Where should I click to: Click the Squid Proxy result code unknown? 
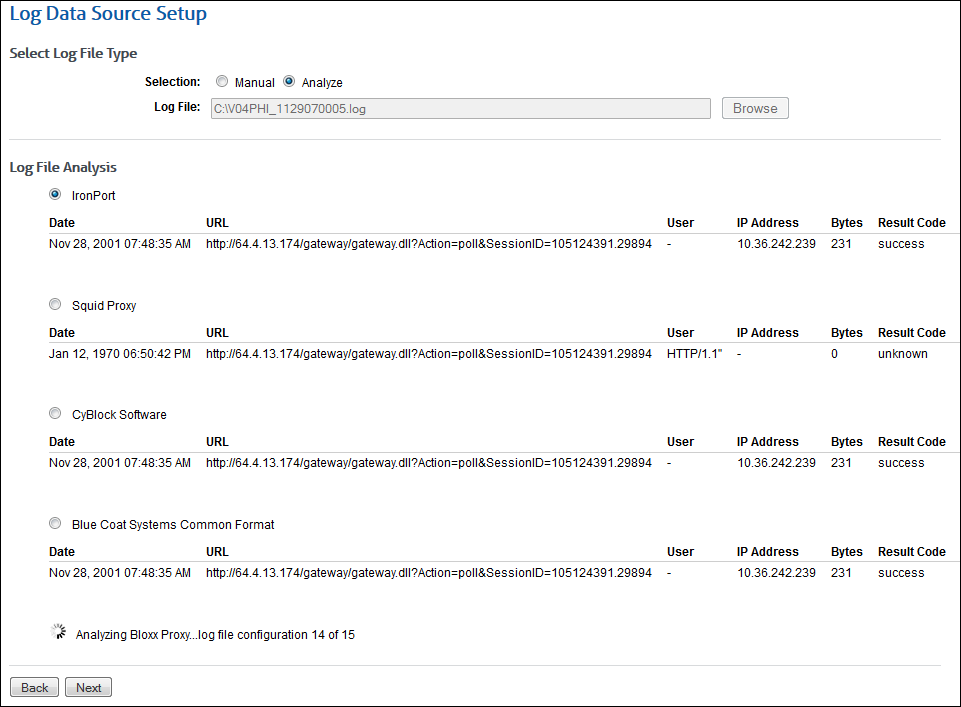(x=902, y=354)
